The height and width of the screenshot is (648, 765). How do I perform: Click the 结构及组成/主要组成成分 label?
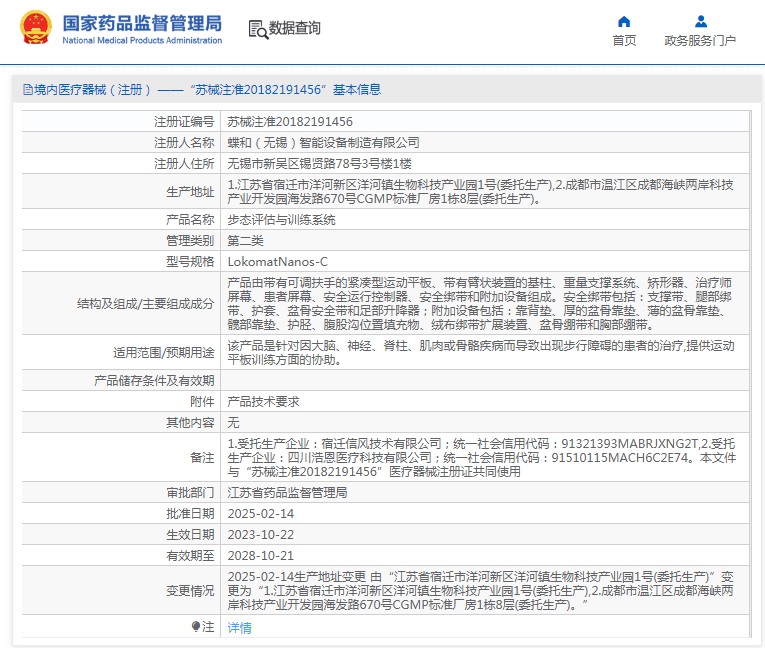146,304
